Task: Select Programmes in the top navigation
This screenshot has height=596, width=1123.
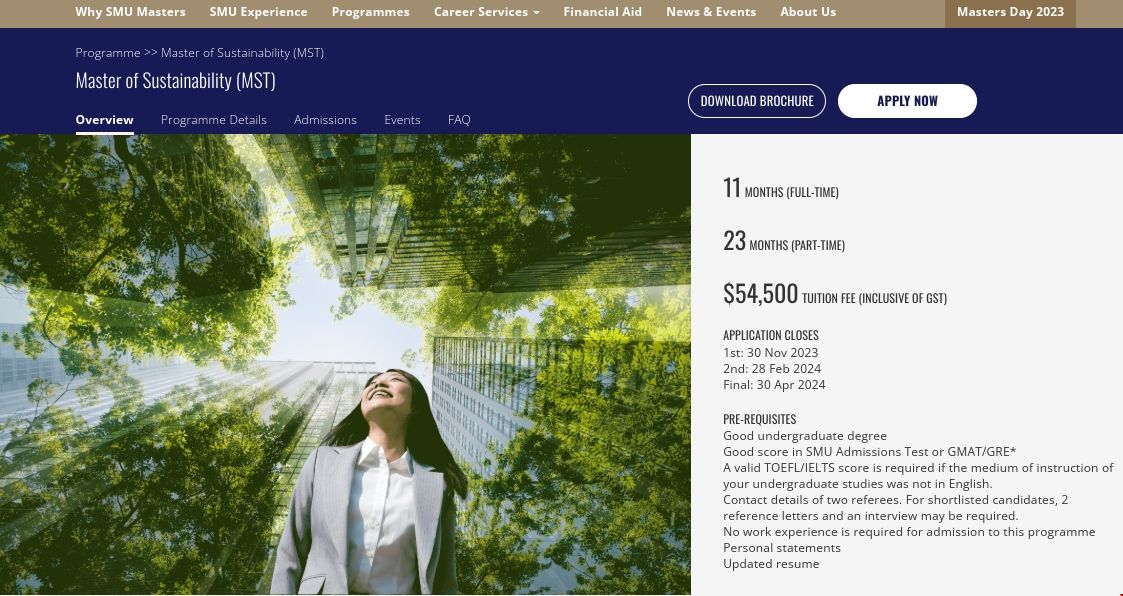Action: coord(370,12)
